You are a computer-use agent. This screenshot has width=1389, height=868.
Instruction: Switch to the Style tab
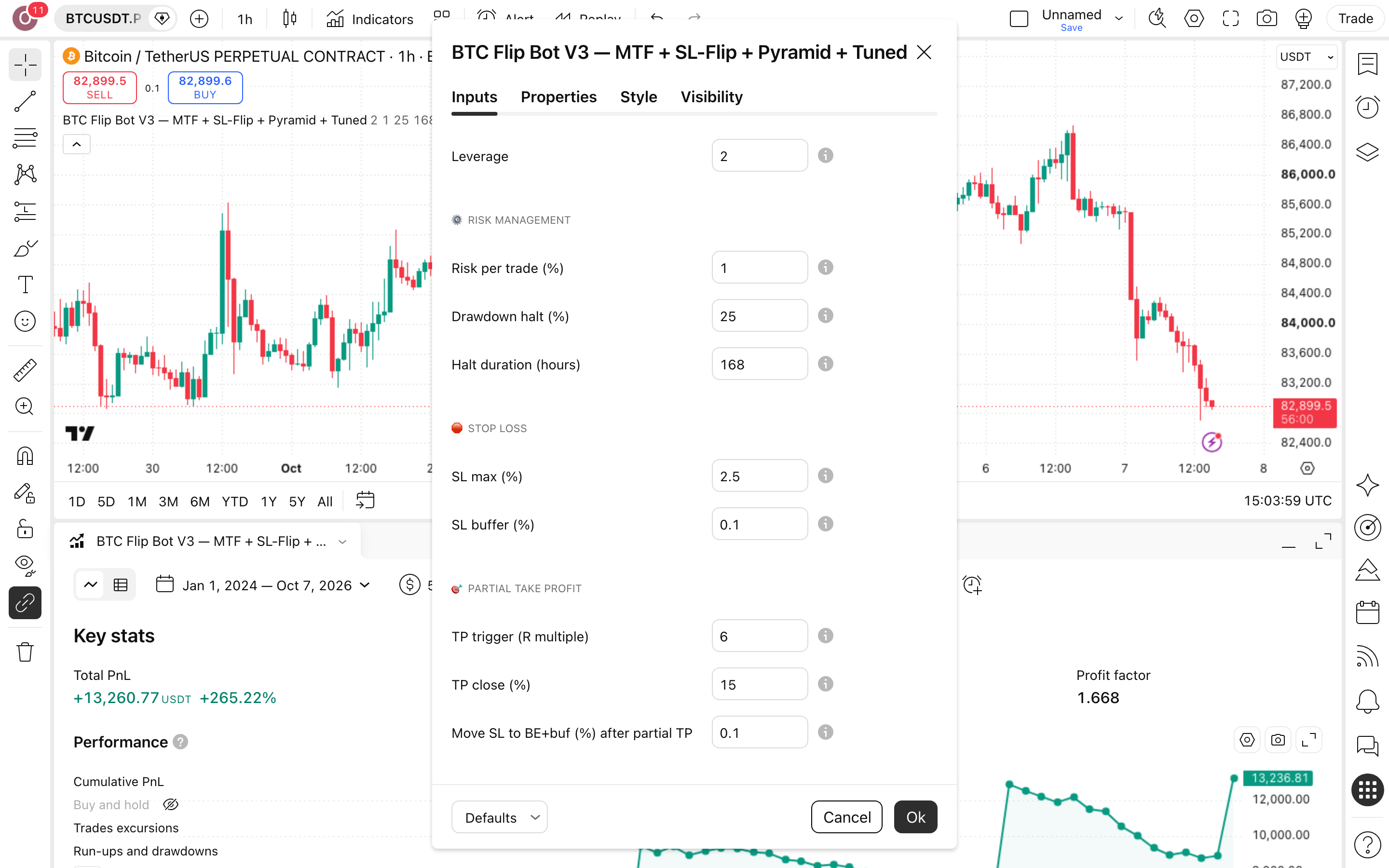tap(638, 97)
